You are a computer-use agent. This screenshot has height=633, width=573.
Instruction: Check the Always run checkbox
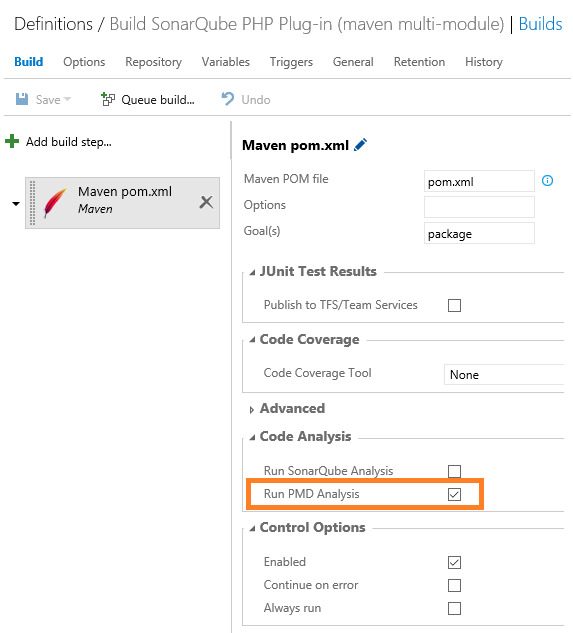[x=454, y=608]
